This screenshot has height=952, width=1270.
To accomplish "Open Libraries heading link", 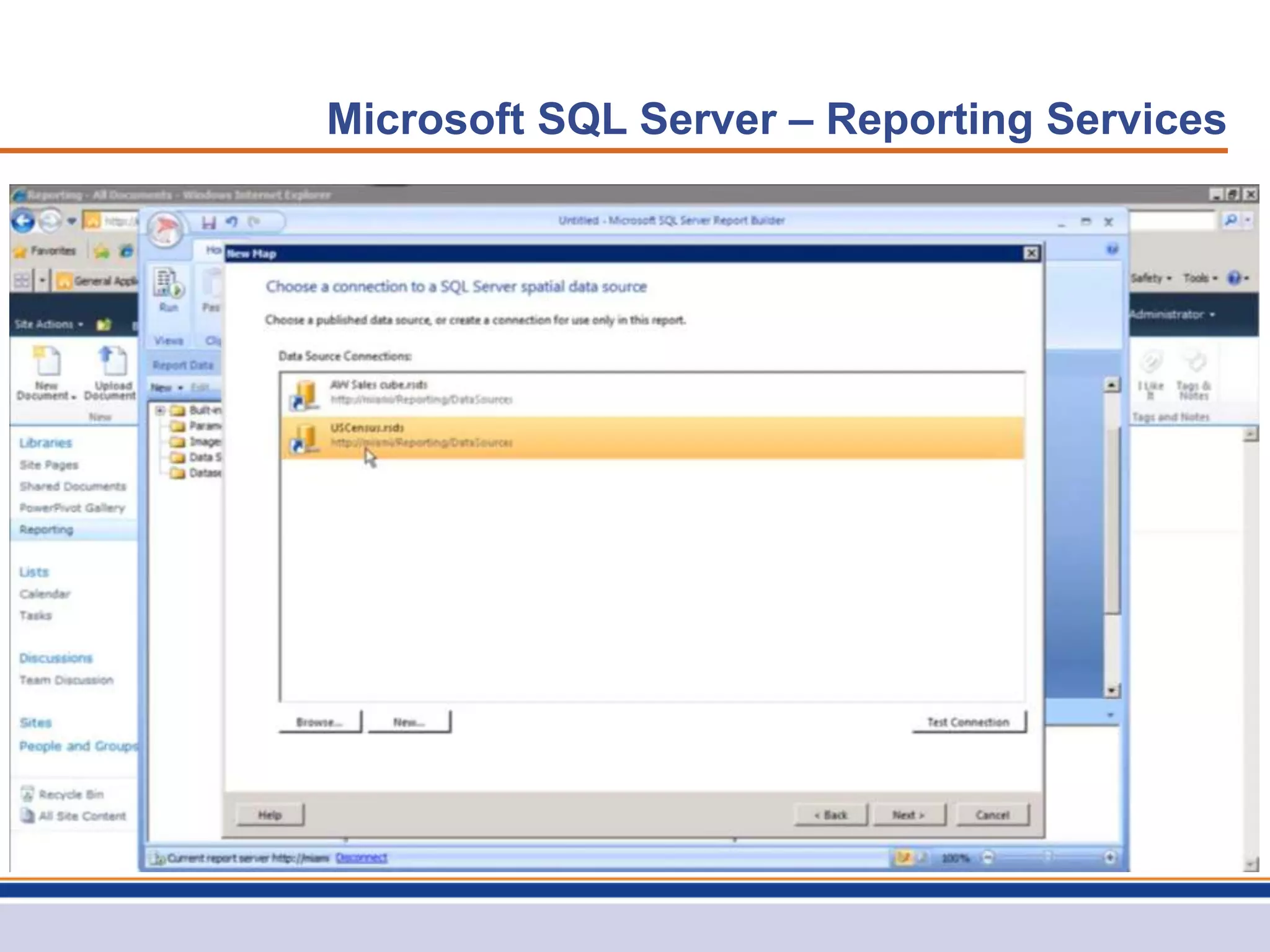I will pos(46,443).
